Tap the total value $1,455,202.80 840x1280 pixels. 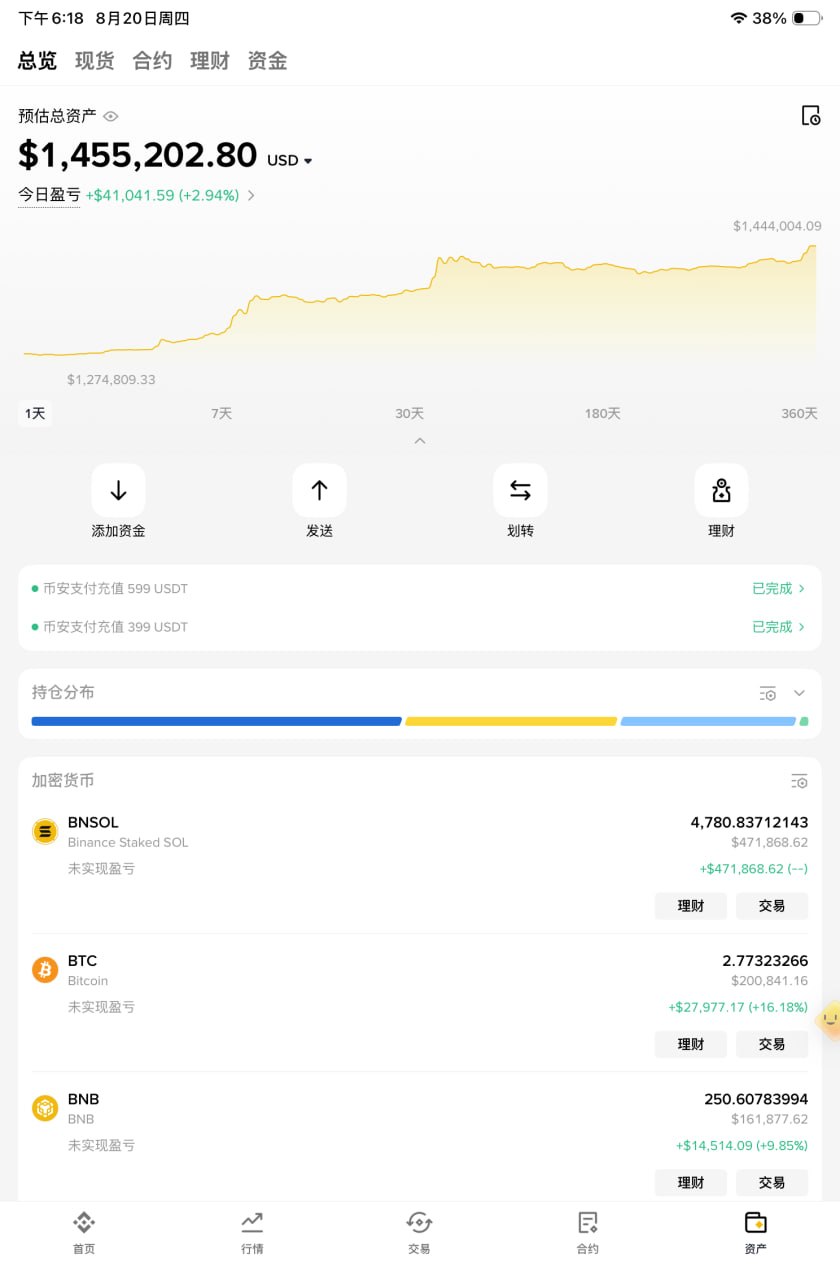click(138, 155)
